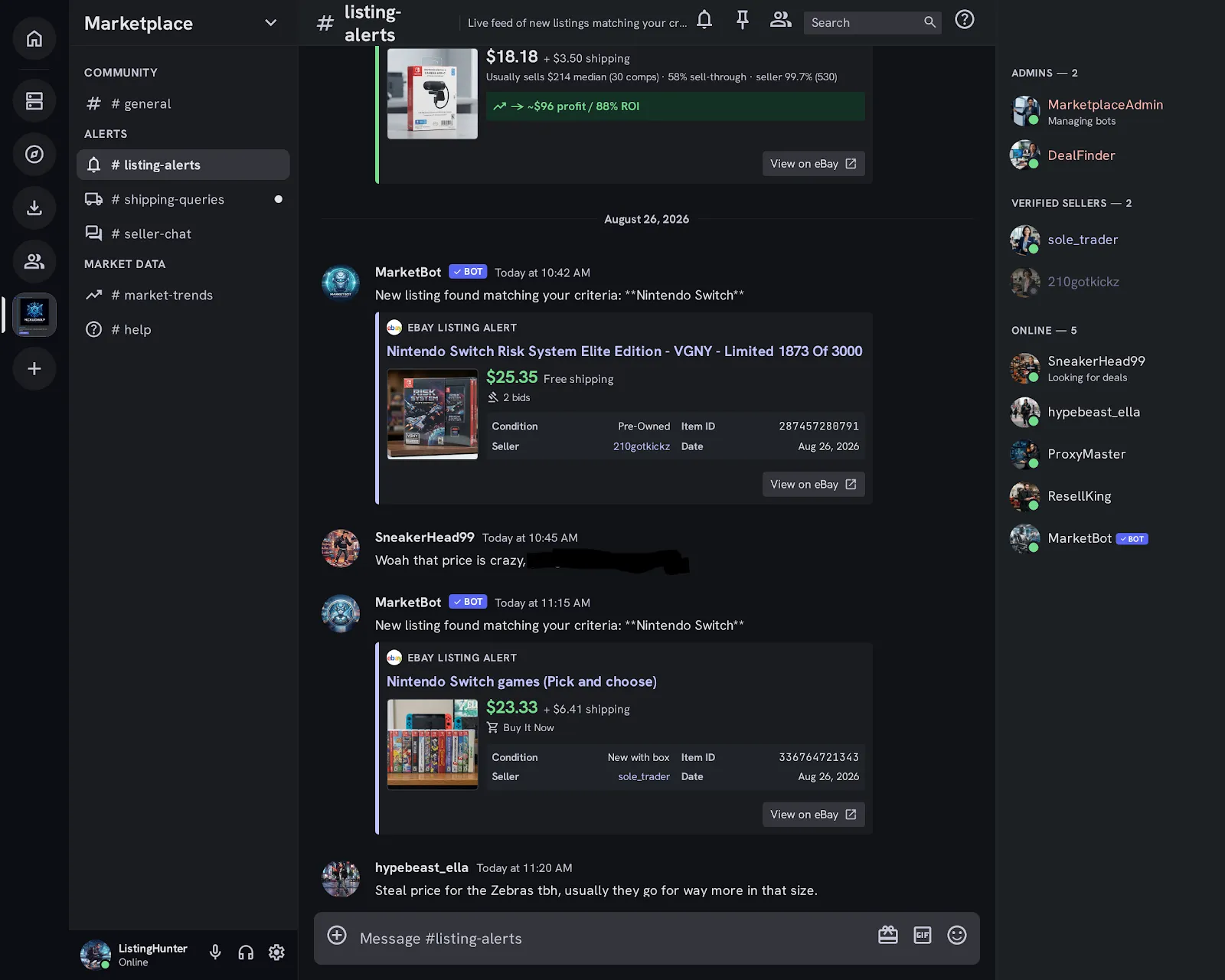Open the #shipping-queries channel
The width and height of the screenshot is (1225, 980).
183,199
